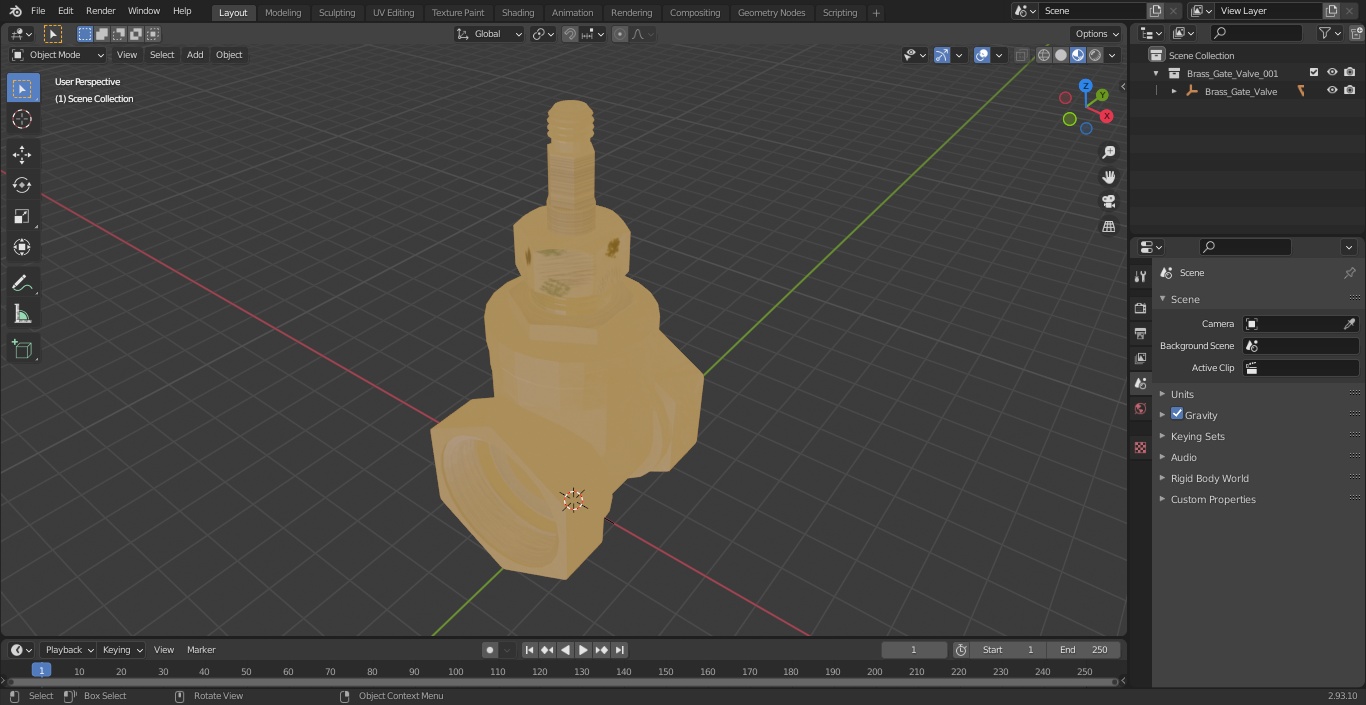The height and width of the screenshot is (705, 1366).
Task: Pin the Scene properties panel
Action: click(1349, 273)
